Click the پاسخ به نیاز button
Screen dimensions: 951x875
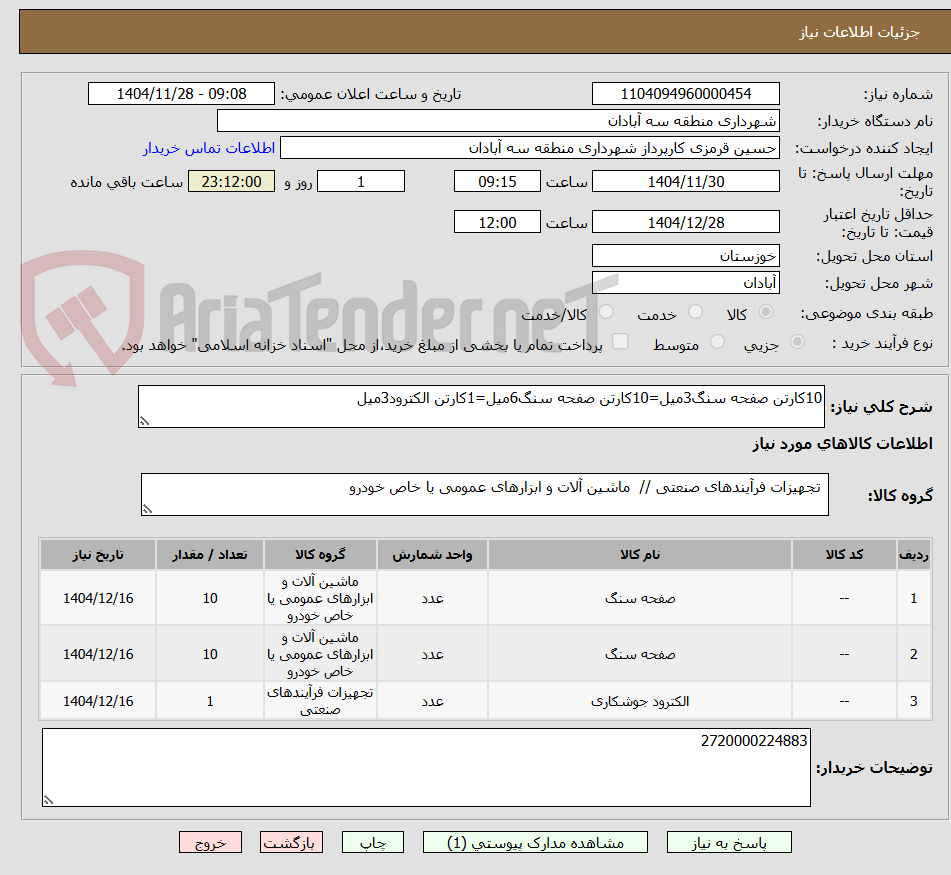click(x=729, y=842)
